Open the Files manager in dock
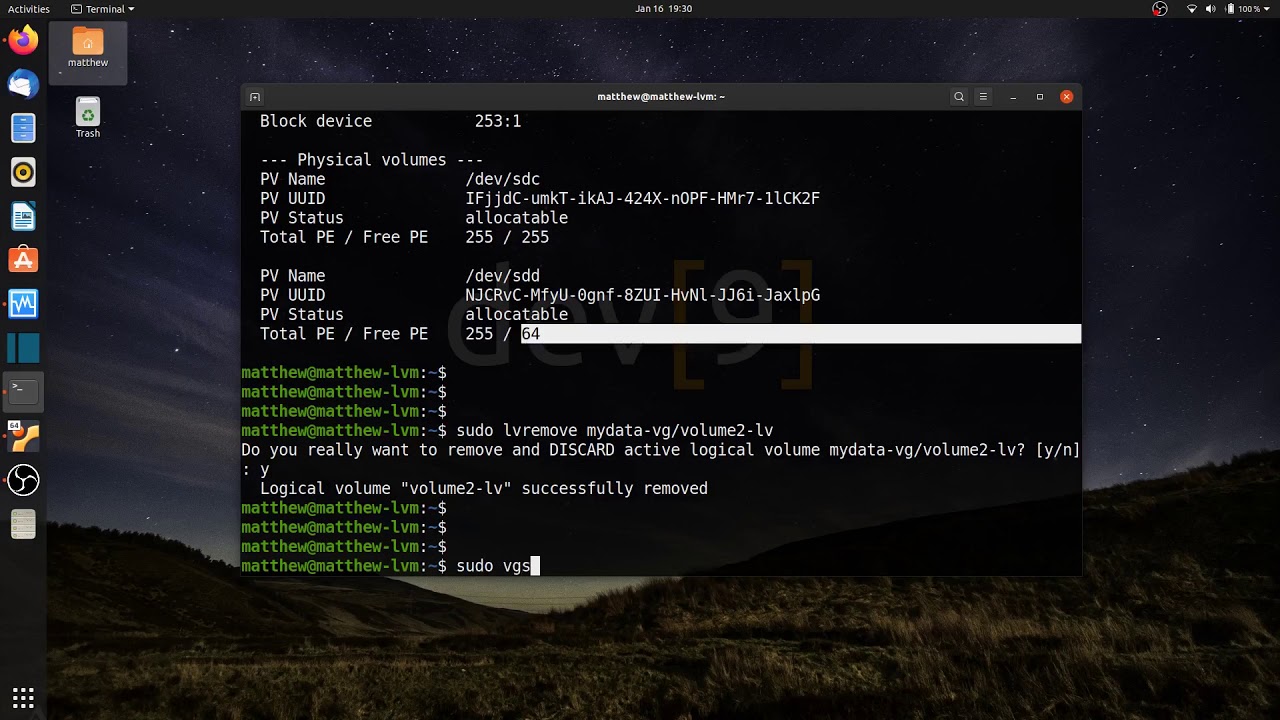The width and height of the screenshot is (1280, 720). coord(23,128)
